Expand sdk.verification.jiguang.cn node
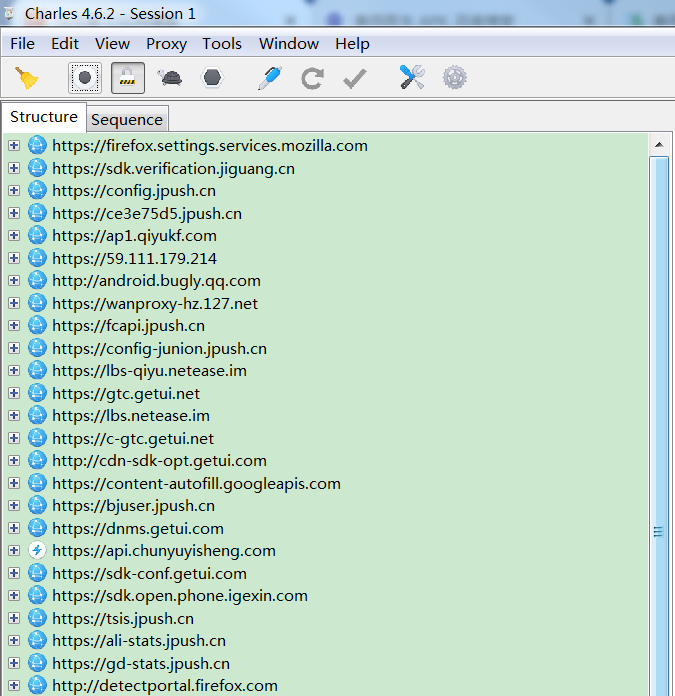The height and width of the screenshot is (696, 675). [14, 168]
